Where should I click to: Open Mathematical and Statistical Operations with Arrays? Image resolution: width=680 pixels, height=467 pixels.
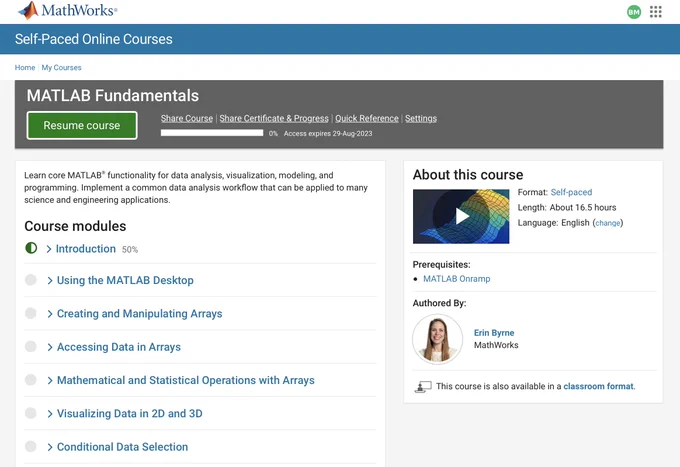186,381
